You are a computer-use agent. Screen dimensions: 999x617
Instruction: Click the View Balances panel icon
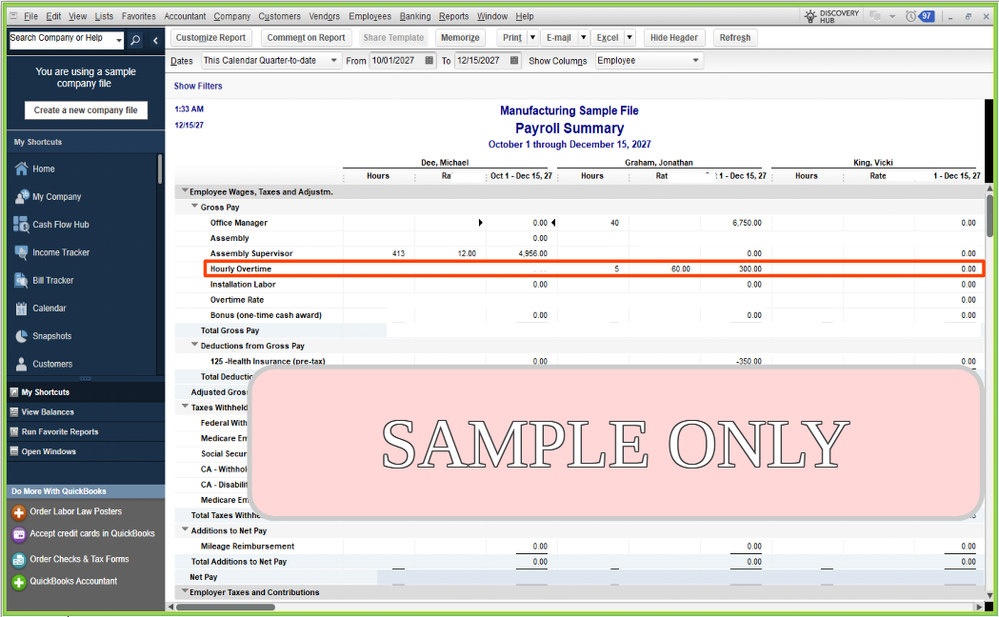14,412
